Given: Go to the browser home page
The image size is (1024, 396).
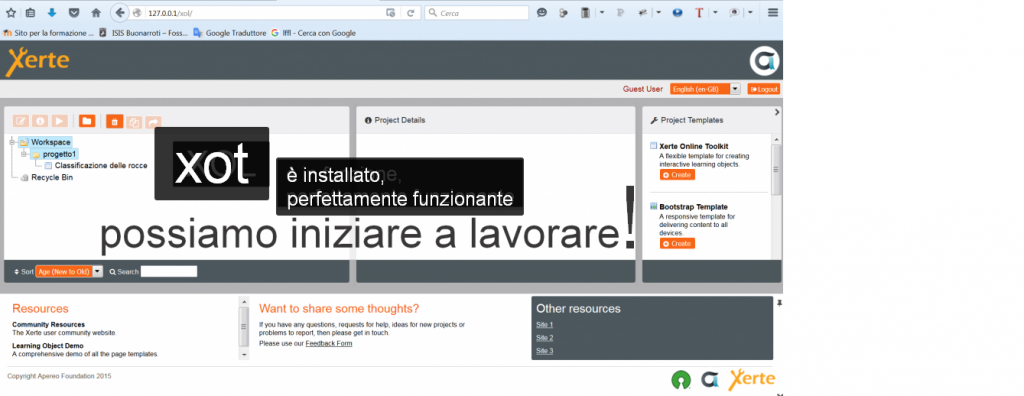Looking at the screenshot, I should point(96,12).
